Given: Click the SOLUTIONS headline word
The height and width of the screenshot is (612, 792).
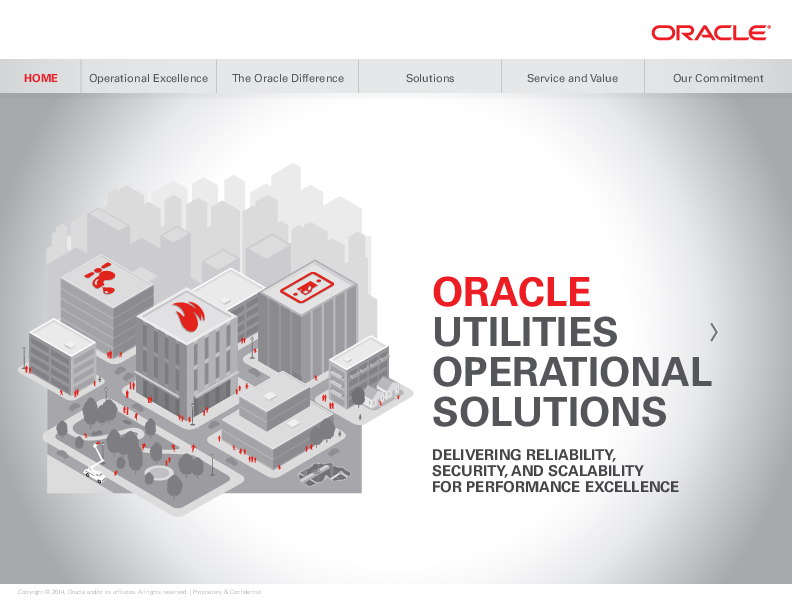Looking at the screenshot, I should [550, 412].
